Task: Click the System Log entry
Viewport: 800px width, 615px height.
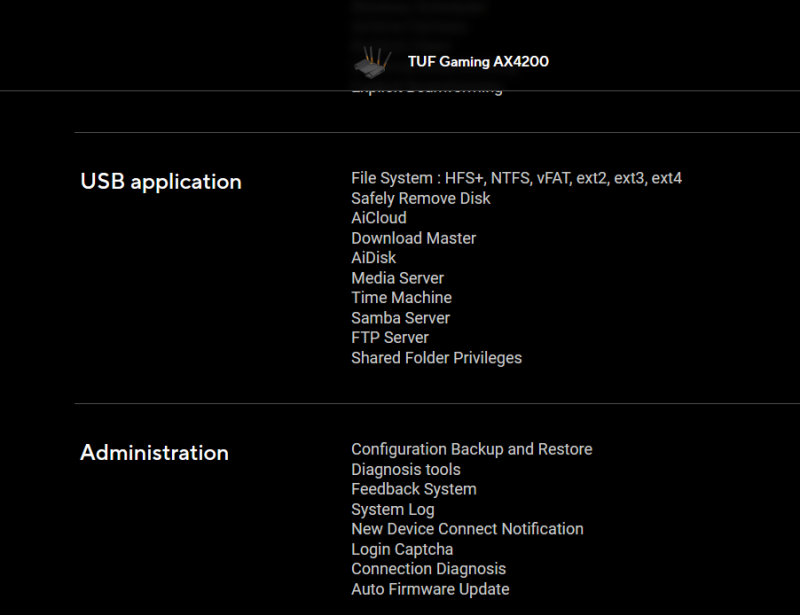Action: [x=393, y=509]
